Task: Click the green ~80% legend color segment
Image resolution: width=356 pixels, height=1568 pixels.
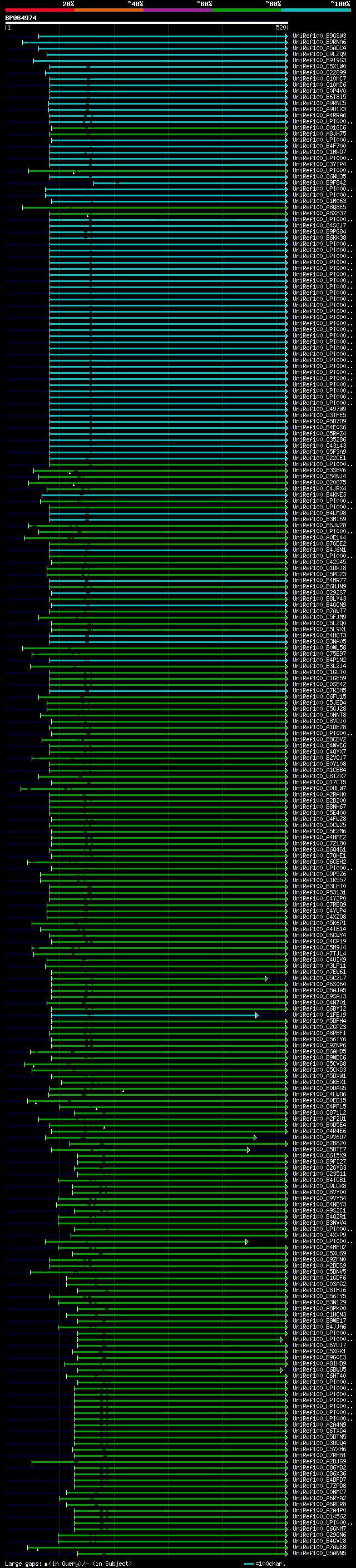Action: click(x=247, y=10)
